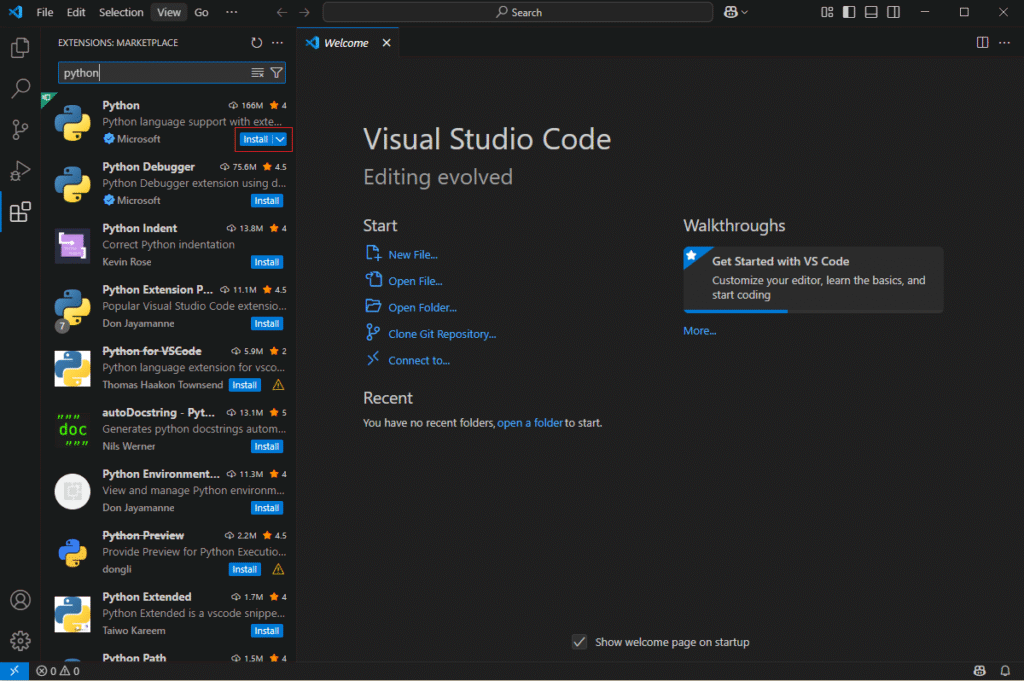Open the autoDocstring extension icon thumbnail
Viewport: 1024px width, 681px height.
point(72,430)
